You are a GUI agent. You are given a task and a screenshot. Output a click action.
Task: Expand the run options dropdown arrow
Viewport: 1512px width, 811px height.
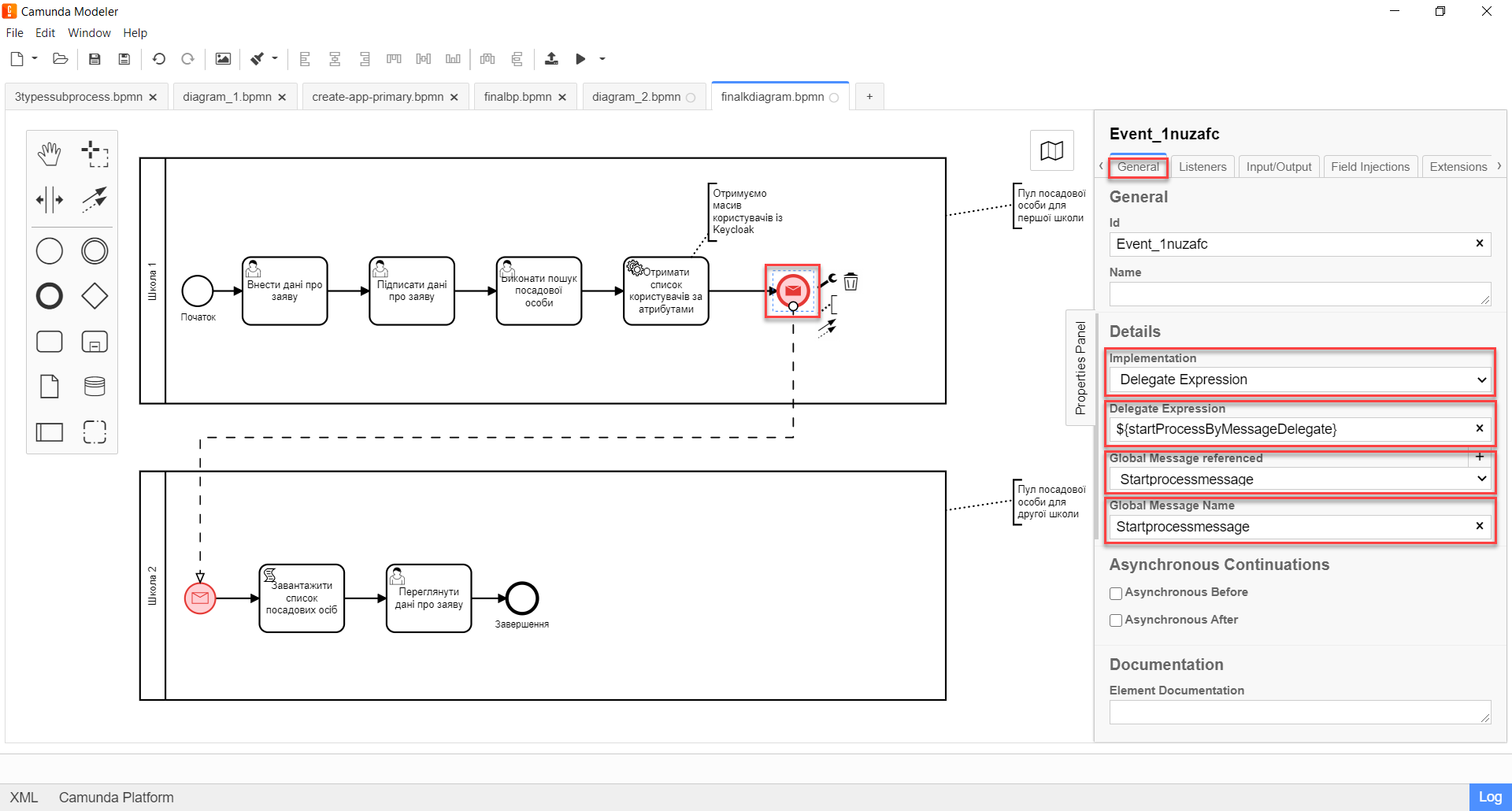click(x=602, y=59)
